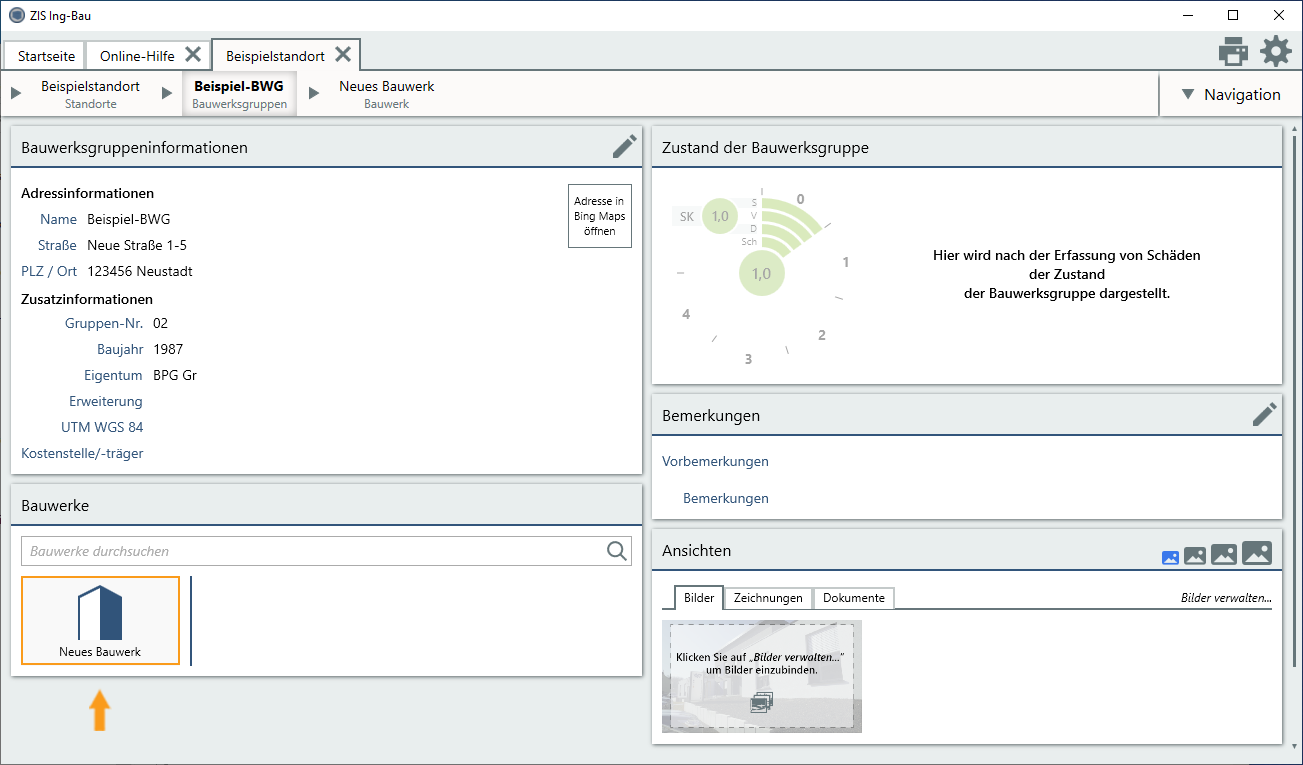Viewport: 1303px width, 765px height.
Task: Close the Beispielstandort tab
Action: (x=343, y=54)
